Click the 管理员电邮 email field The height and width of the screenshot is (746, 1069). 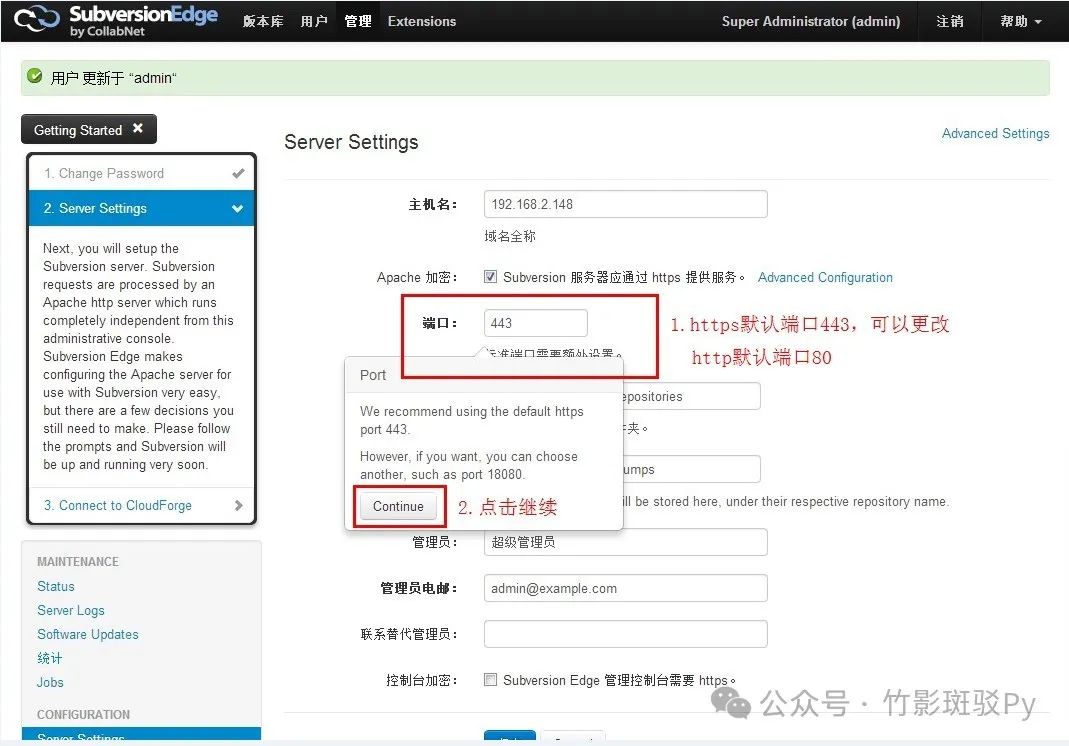coord(625,588)
